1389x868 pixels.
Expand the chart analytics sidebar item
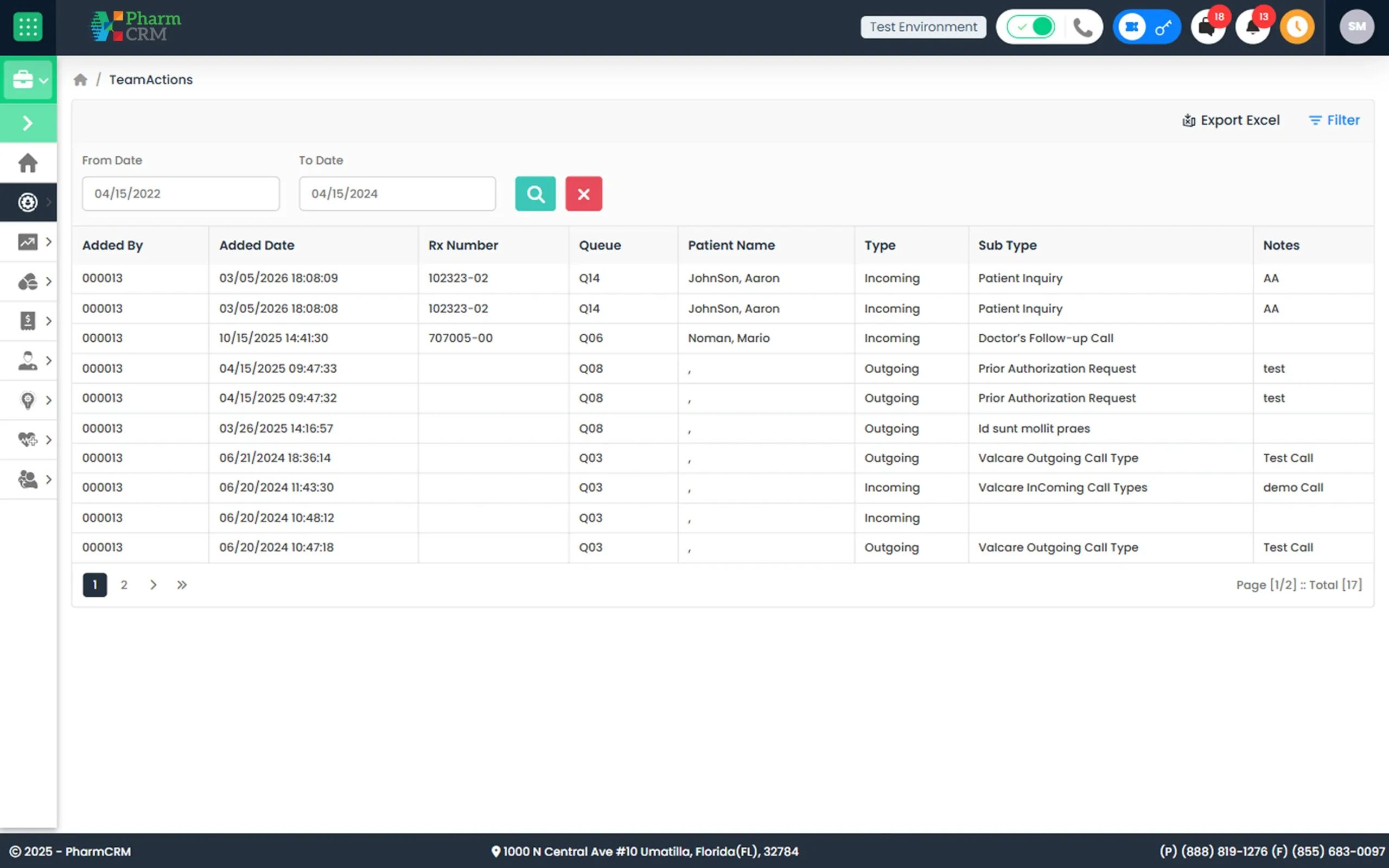coord(28,242)
